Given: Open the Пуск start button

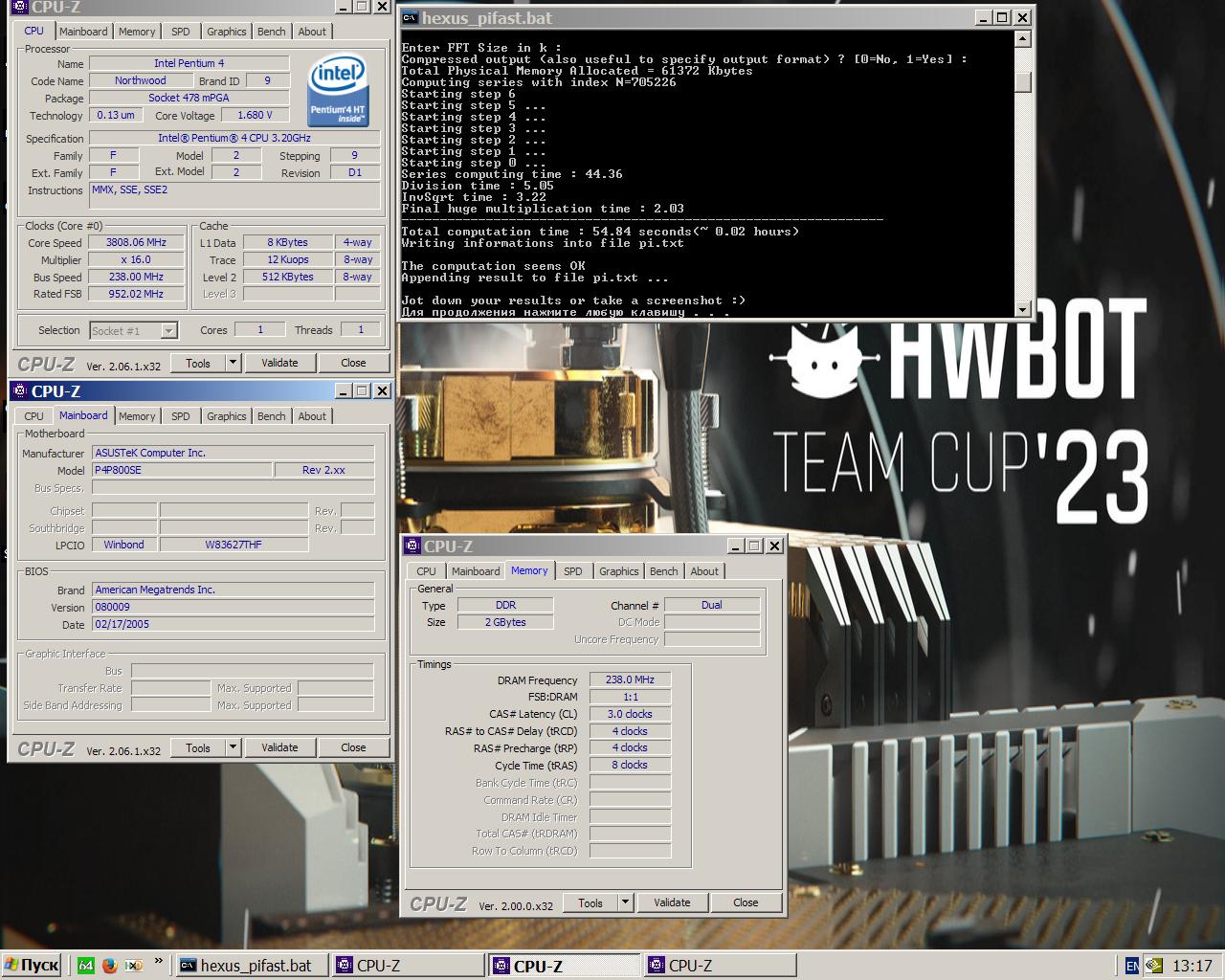Looking at the screenshot, I should [x=32, y=965].
